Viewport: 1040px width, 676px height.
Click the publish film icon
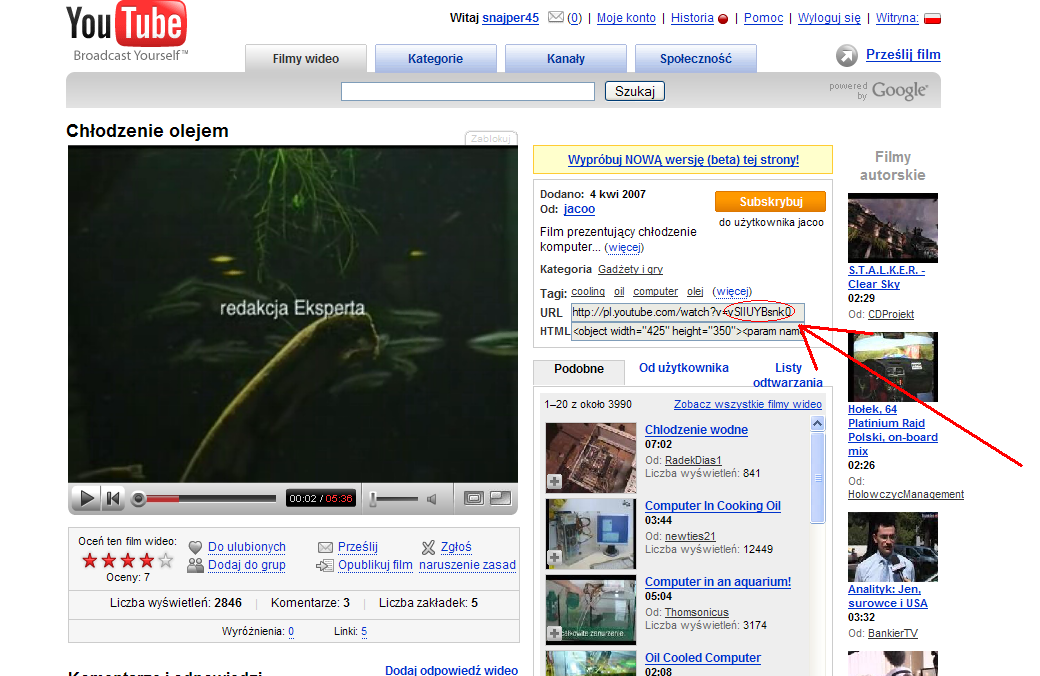pyautogui.click(x=324, y=565)
